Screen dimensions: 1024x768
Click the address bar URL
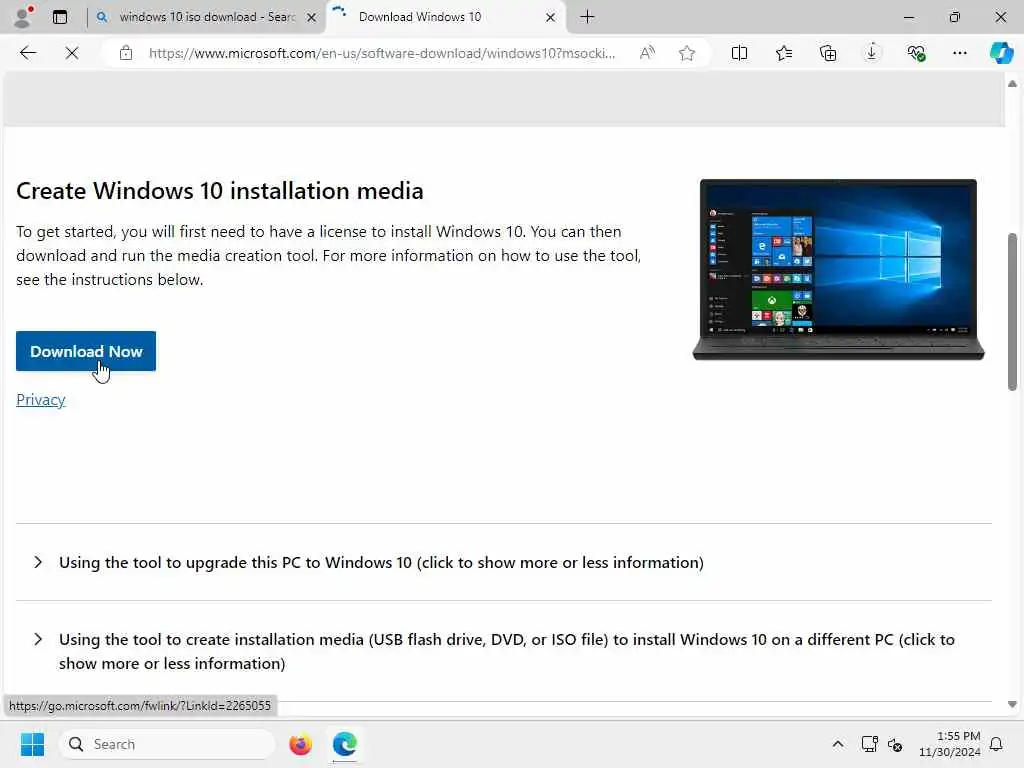coord(381,53)
